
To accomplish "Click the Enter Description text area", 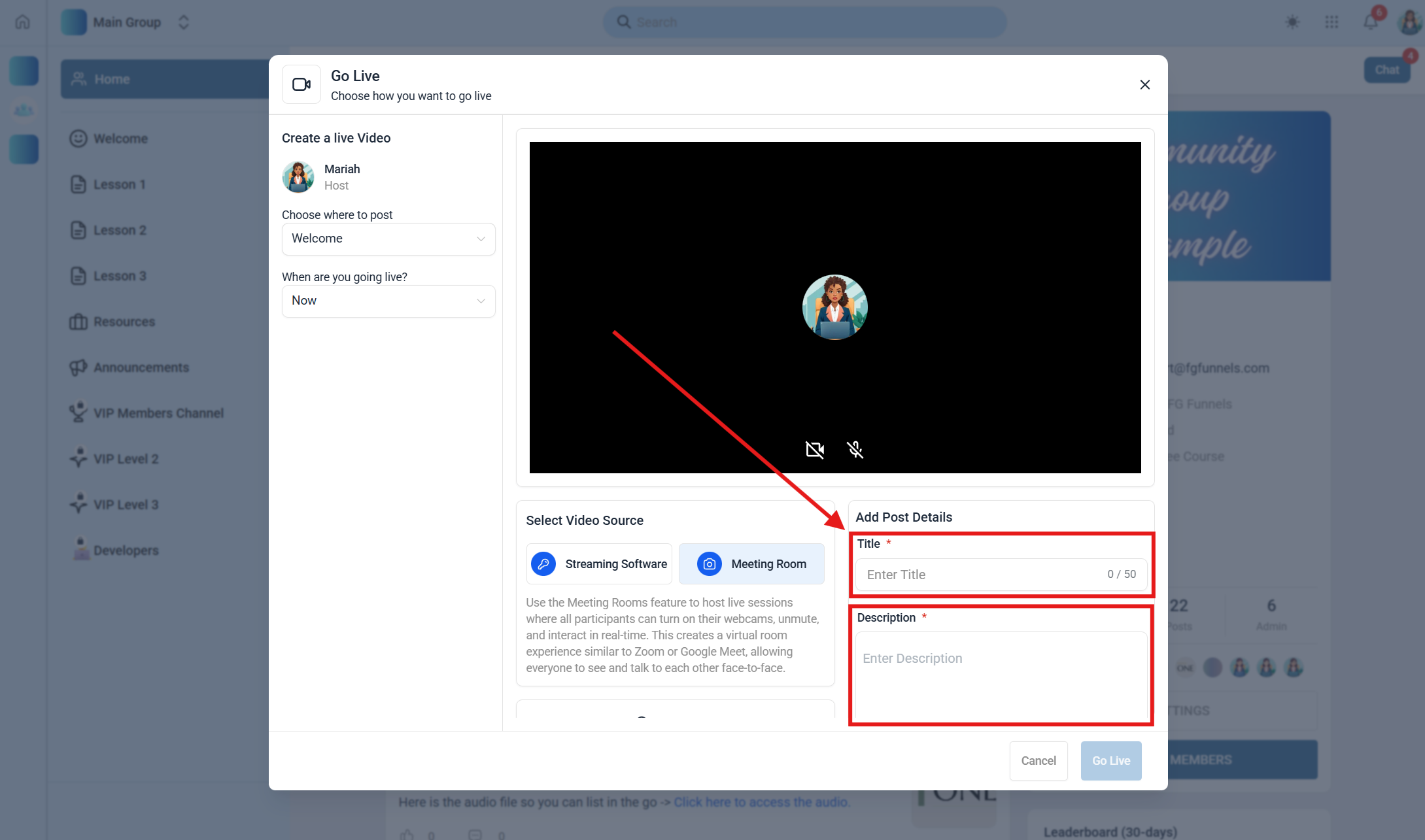I will [x=1001, y=677].
